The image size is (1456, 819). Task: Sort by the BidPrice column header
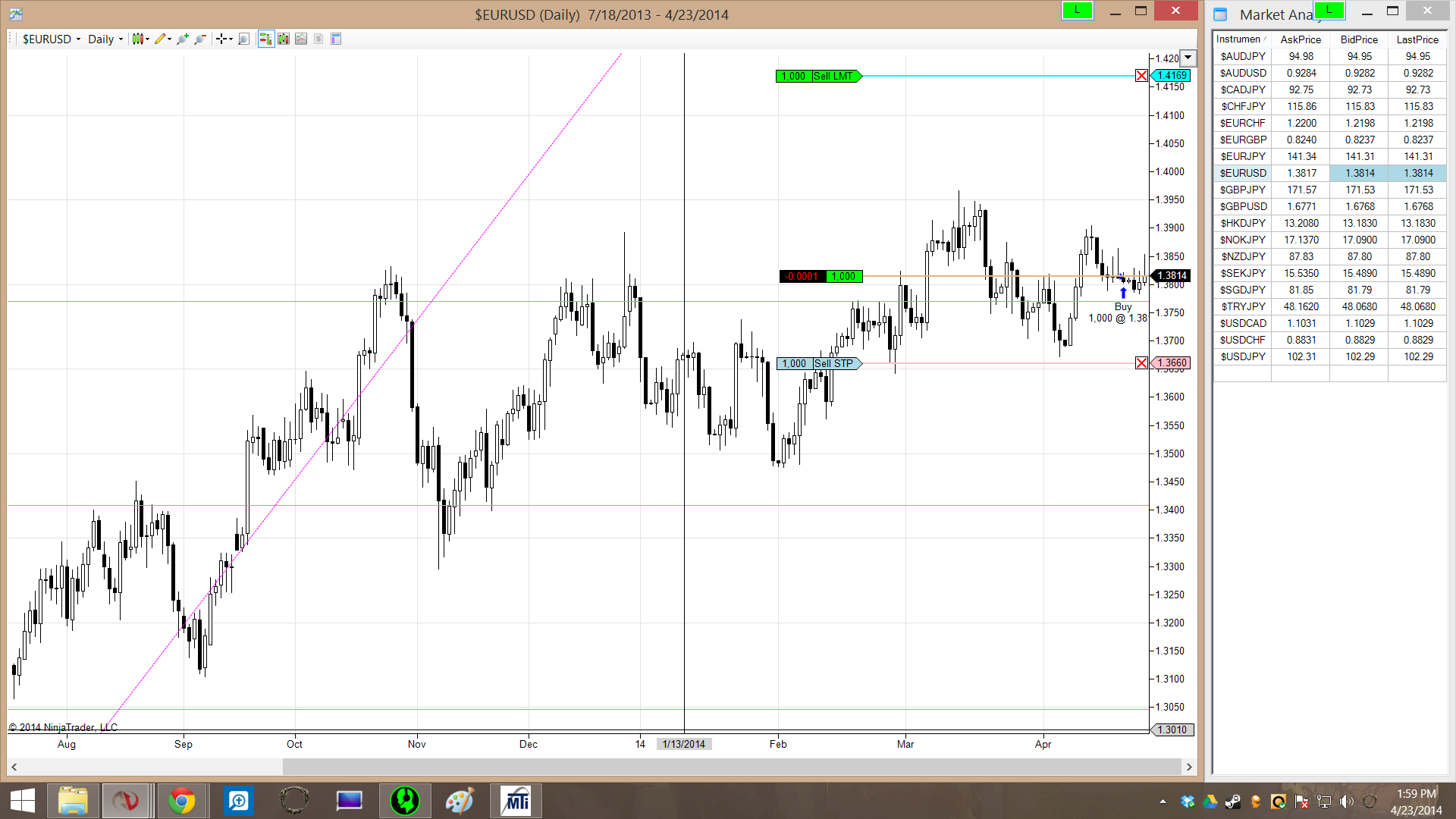[x=1359, y=39]
